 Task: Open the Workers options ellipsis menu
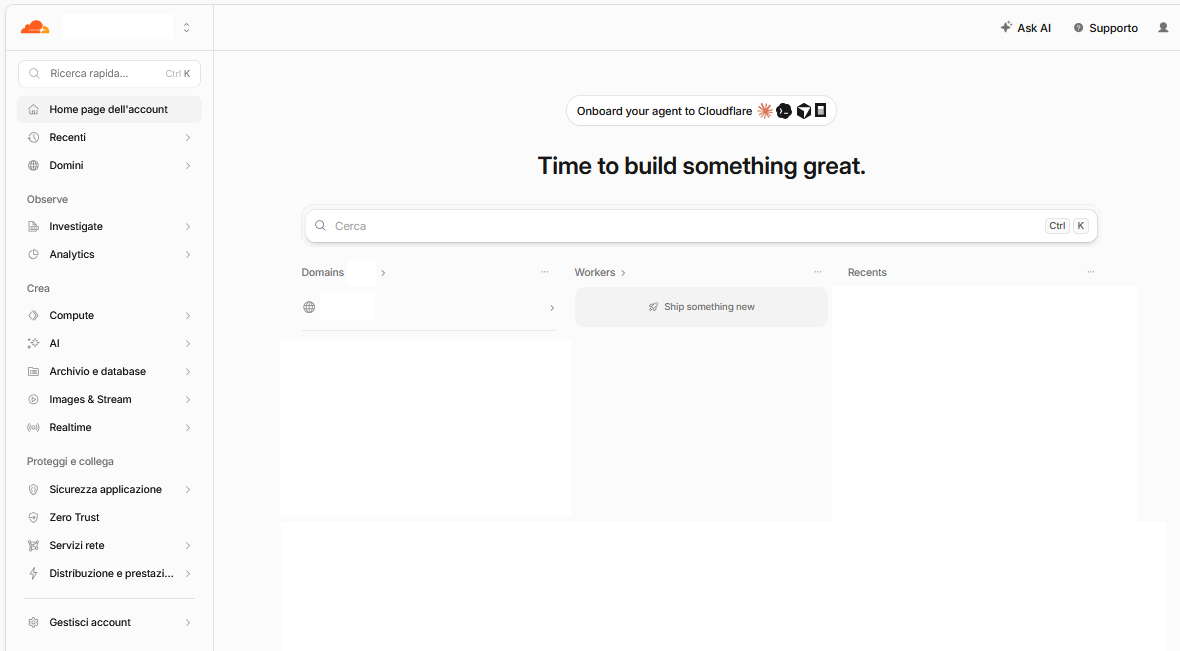(818, 272)
